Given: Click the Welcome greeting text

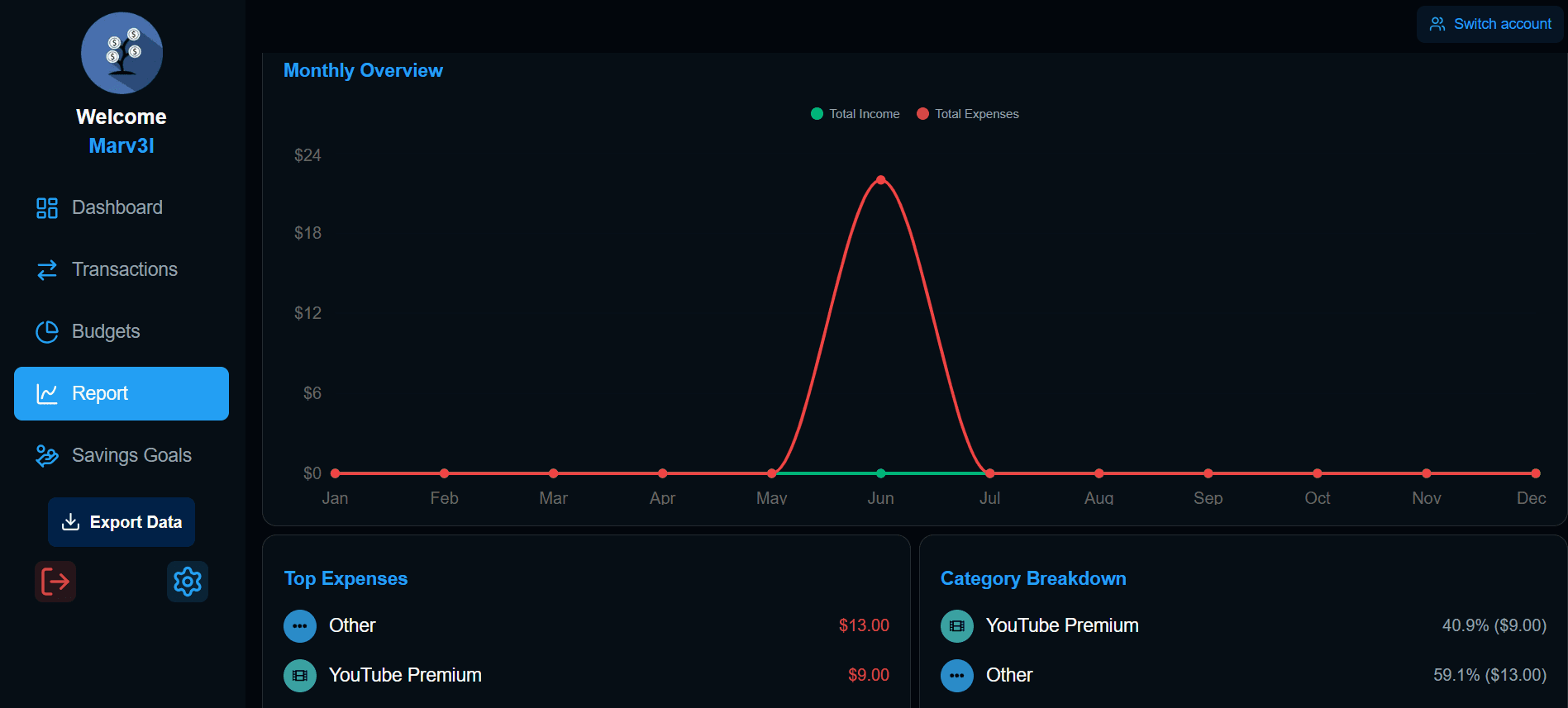Looking at the screenshot, I should pos(122,116).
